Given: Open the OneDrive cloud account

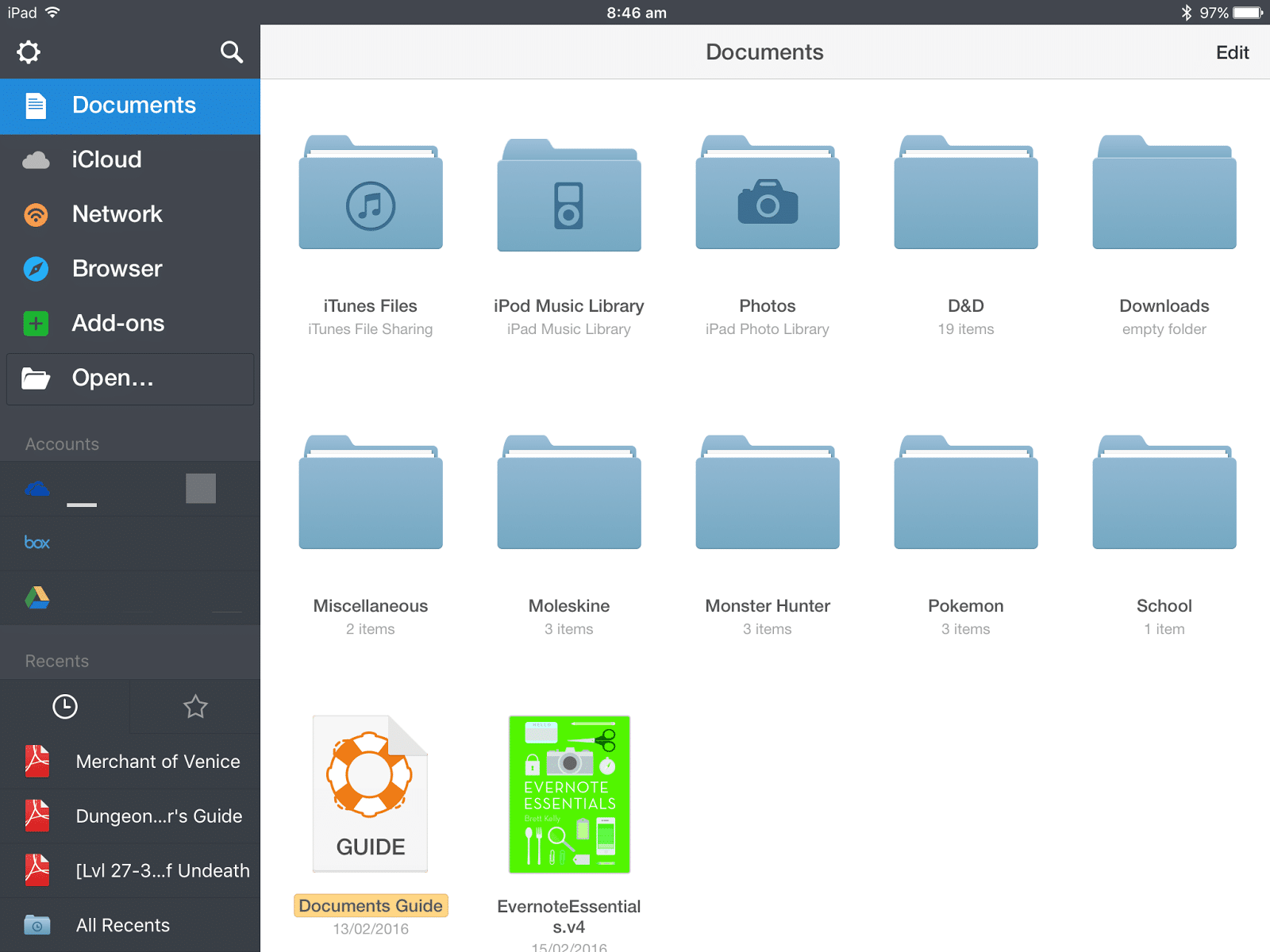Looking at the screenshot, I should pos(37,489).
